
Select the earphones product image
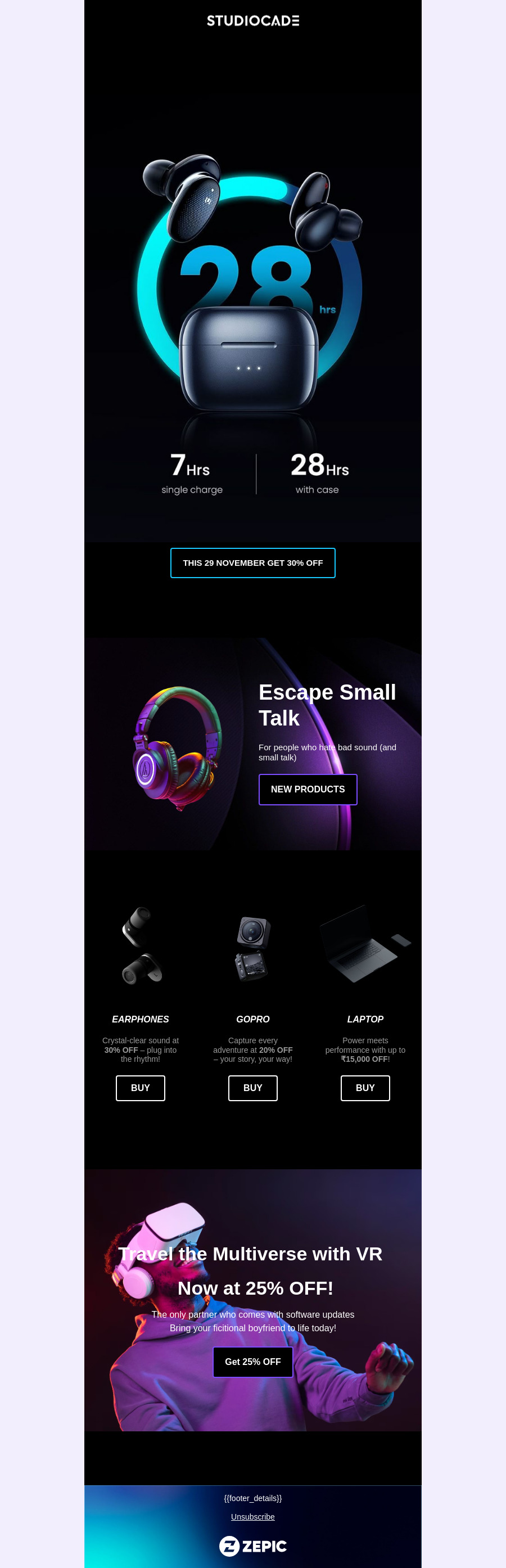141,945
